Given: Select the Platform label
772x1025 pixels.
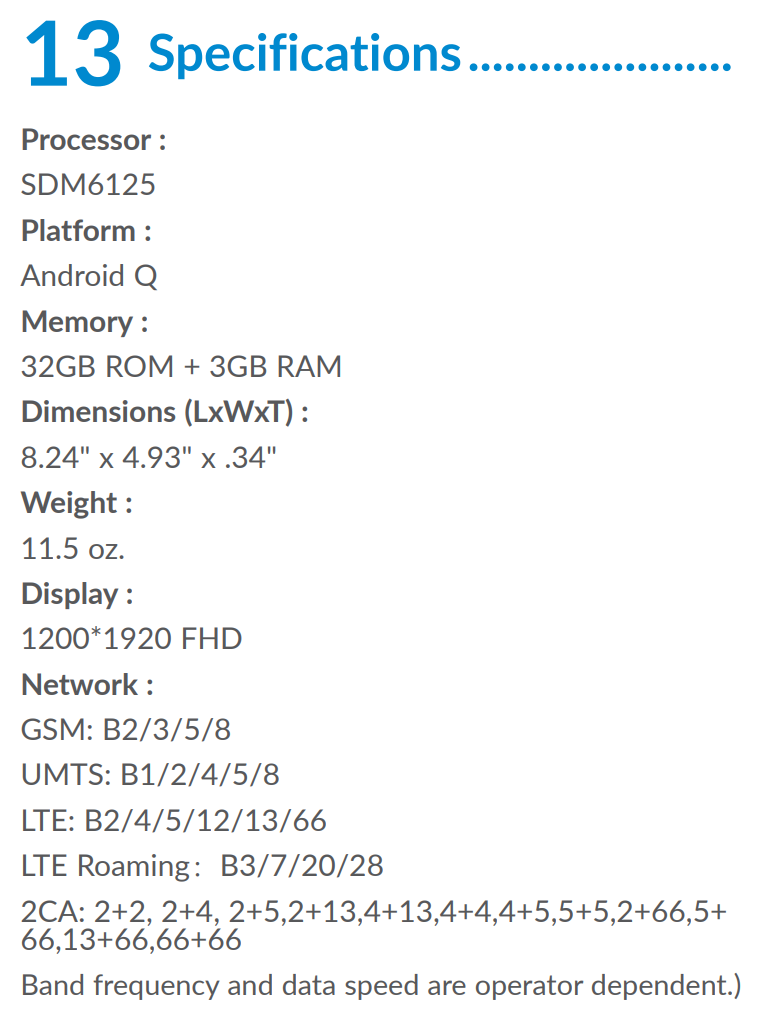Looking at the screenshot, I should pos(86,231).
